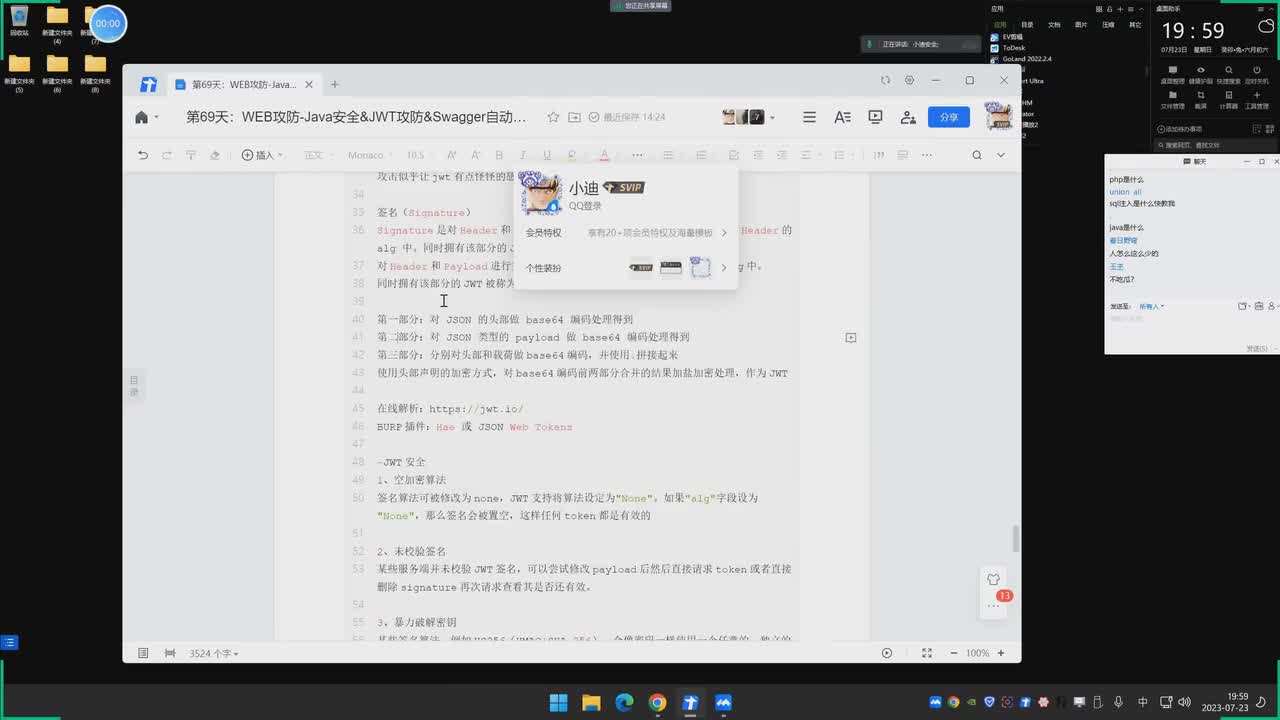Insert a quote block icon
The width and height of the screenshot is (1280, 720).
tap(879, 155)
